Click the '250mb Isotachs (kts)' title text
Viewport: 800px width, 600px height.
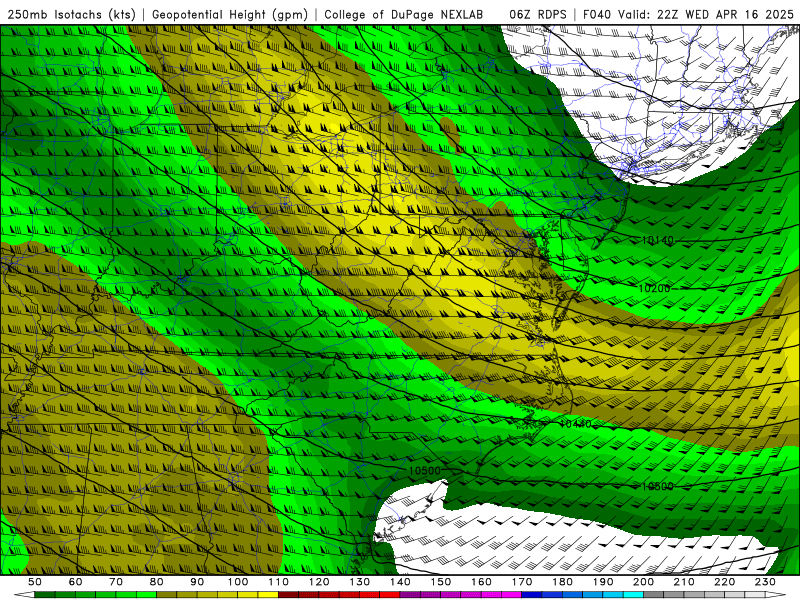(x=72, y=15)
